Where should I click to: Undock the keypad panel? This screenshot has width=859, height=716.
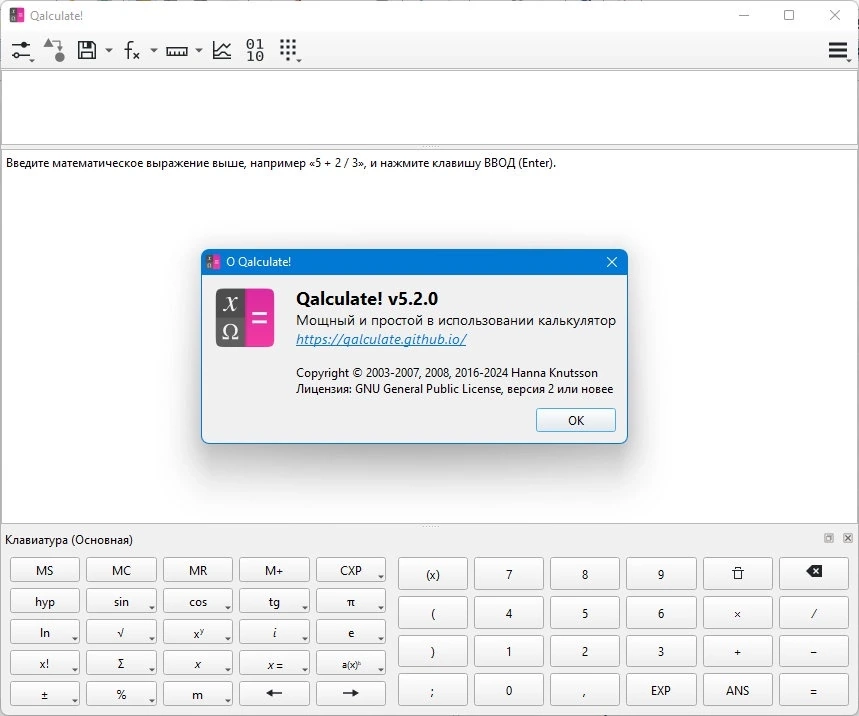pyautogui.click(x=829, y=538)
